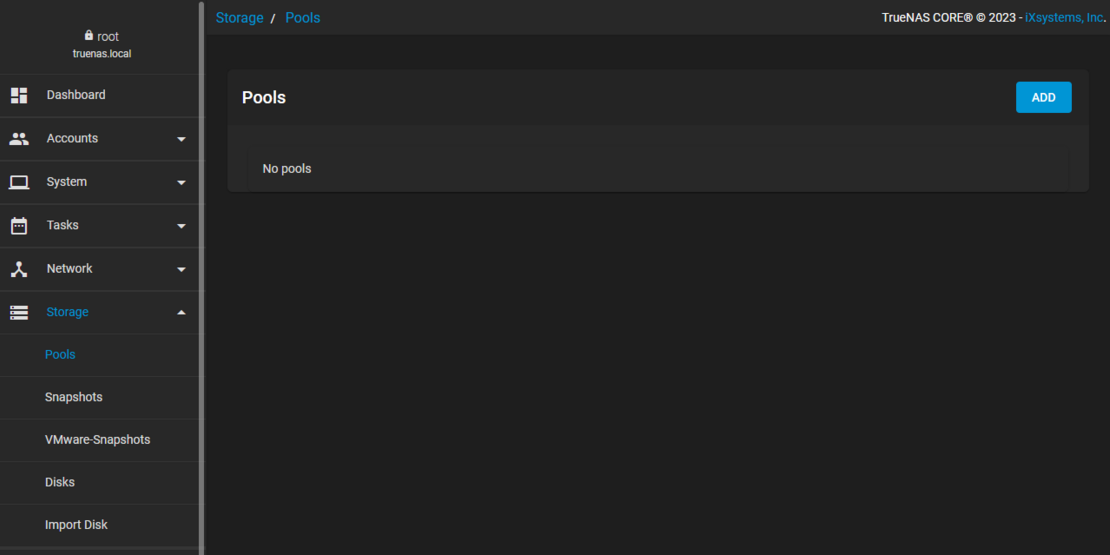Image resolution: width=1110 pixels, height=555 pixels.
Task: Expand the Tasks menu arrow
Action: click(x=181, y=226)
